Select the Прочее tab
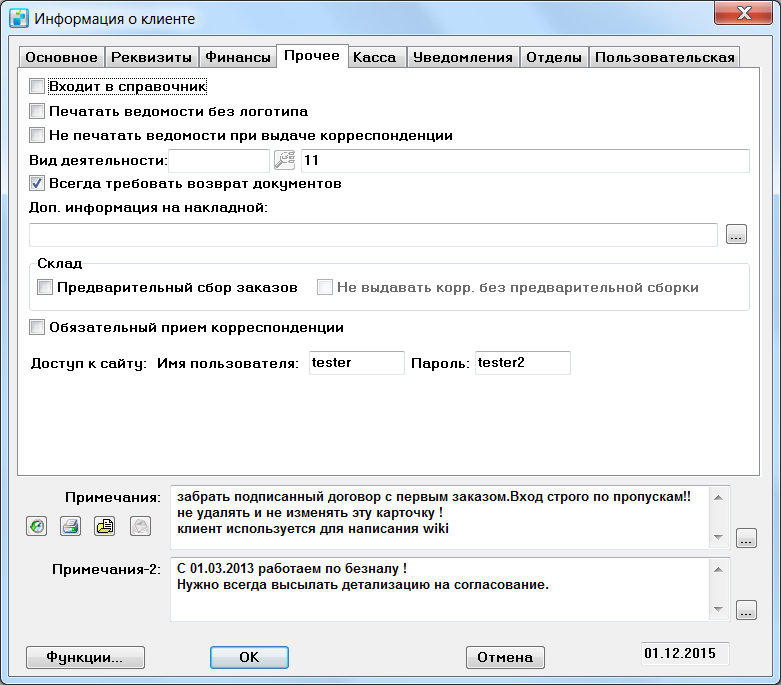This screenshot has height=685, width=781. pos(312,55)
